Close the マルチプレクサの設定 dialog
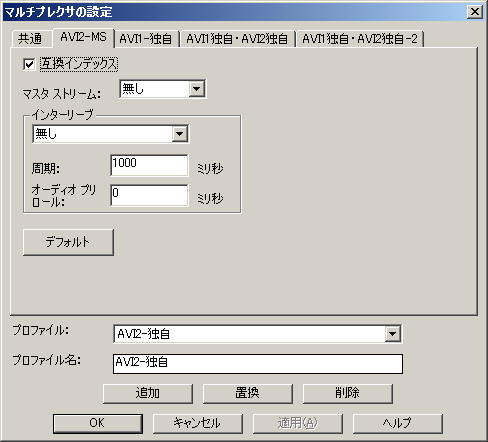The width and height of the screenshot is (488, 442). (475, 12)
